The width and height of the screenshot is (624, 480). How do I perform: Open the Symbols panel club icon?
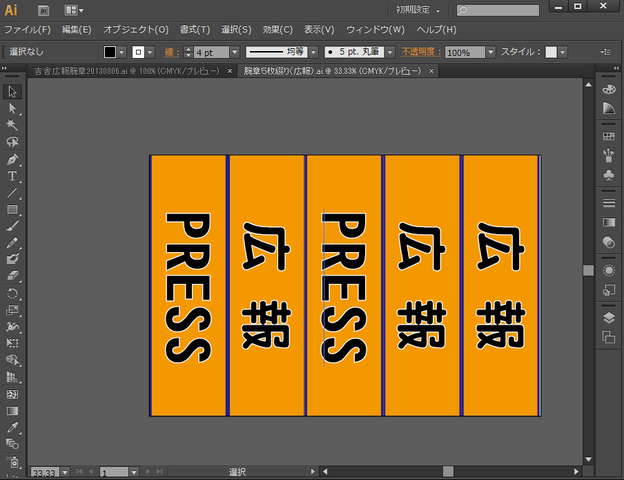[608, 175]
